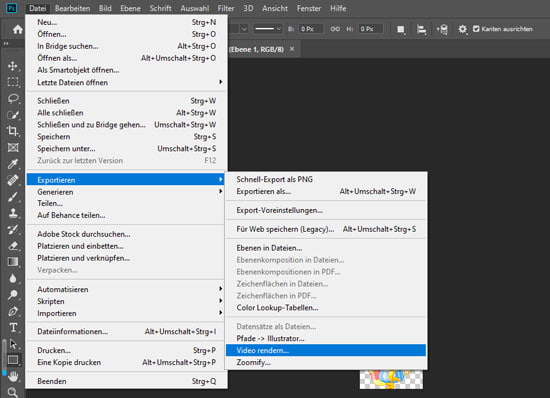This screenshot has width=550, height=398.
Task: Select the Clone Stamp tool
Action: click(x=13, y=213)
